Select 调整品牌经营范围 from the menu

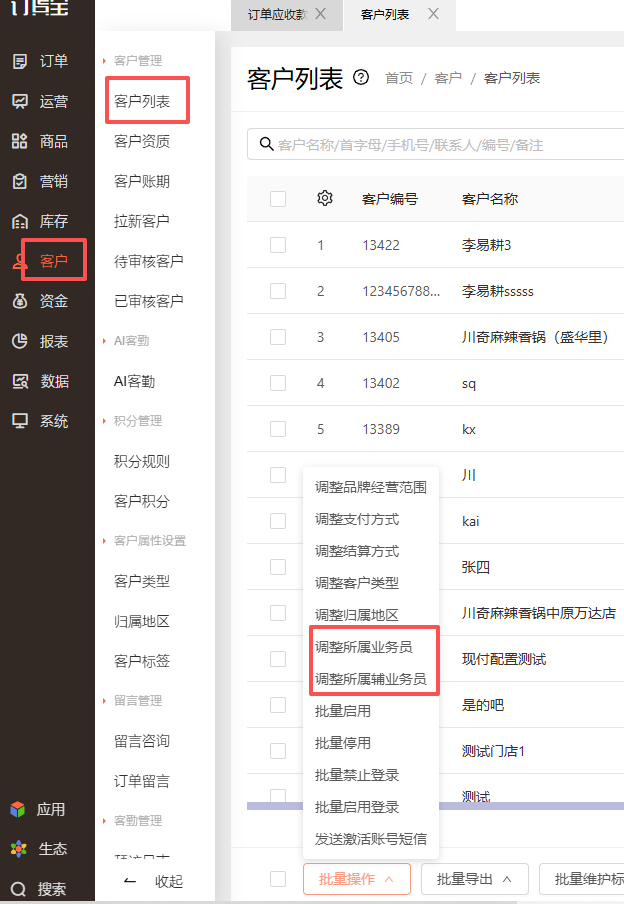click(x=371, y=487)
